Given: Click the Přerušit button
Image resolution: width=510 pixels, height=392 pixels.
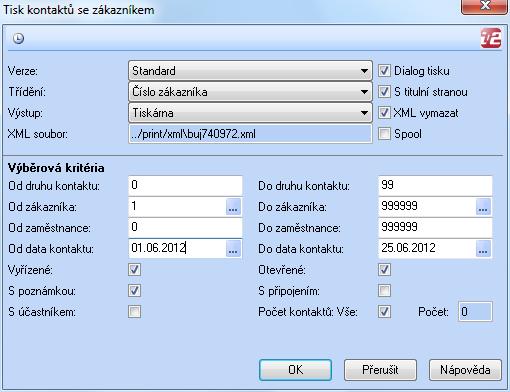Looking at the screenshot, I should [x=380, y=370].
